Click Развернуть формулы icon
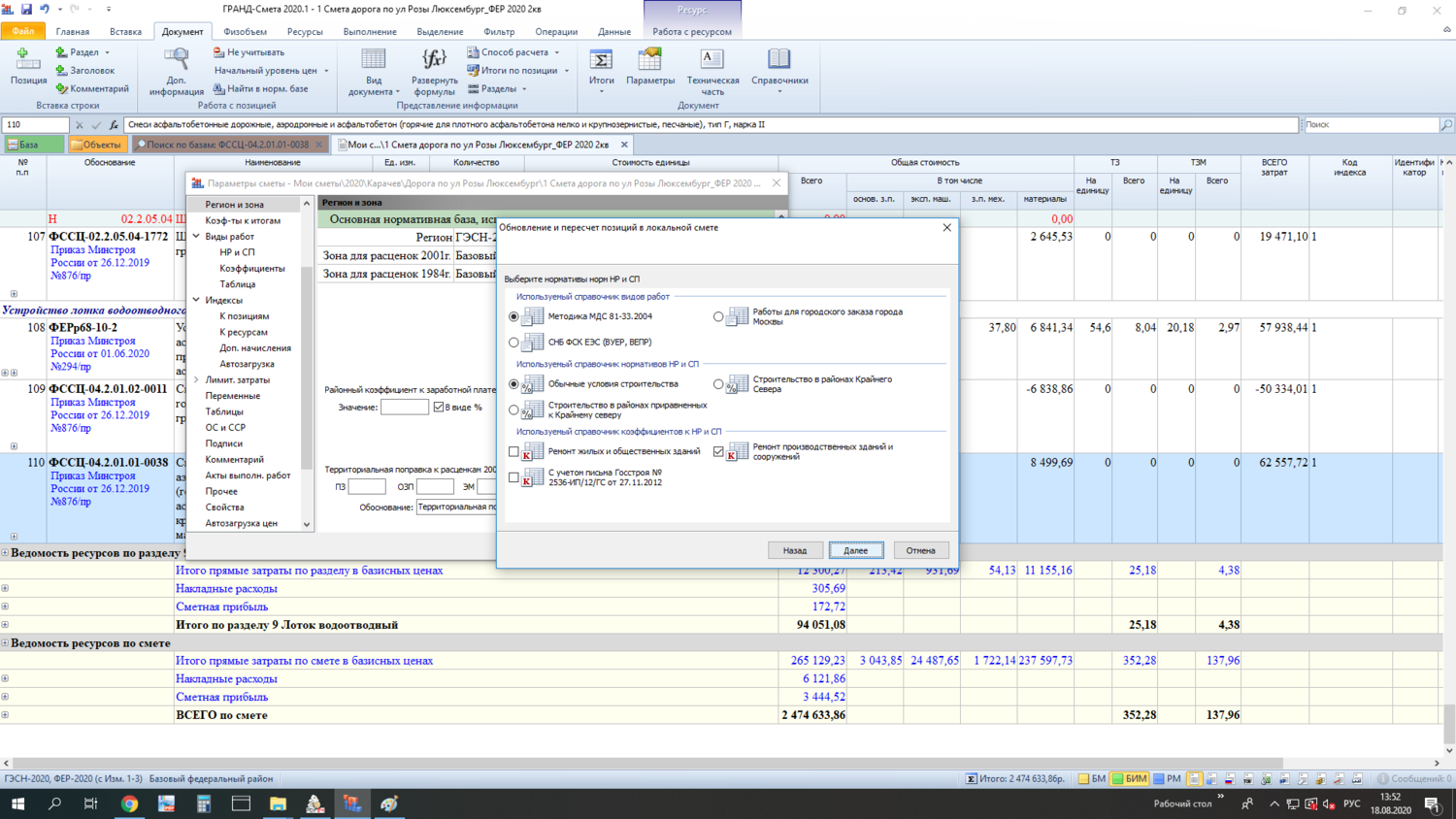Image resolution: width=1456 pixels, height=819 pixels. click(x=434, y=60)
